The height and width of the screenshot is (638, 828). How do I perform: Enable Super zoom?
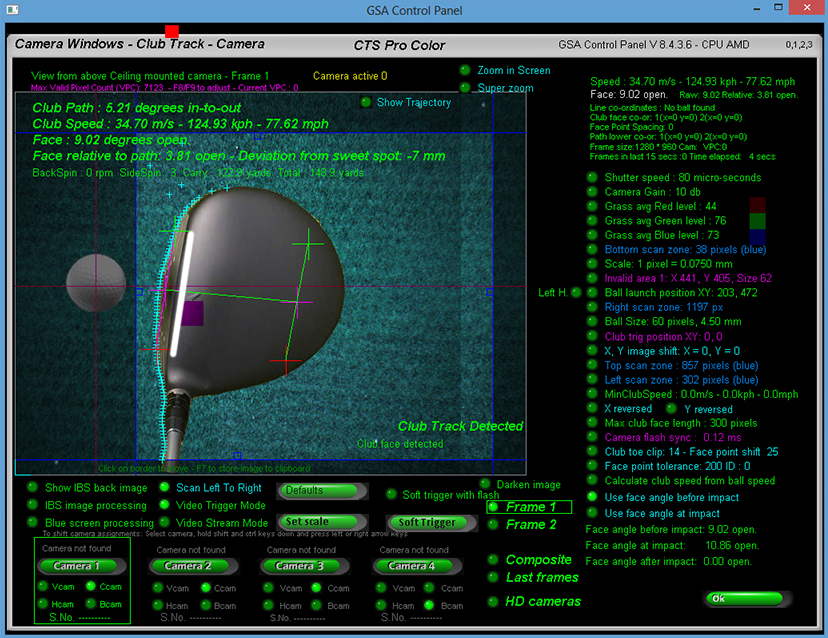click(x=465, y=88)
